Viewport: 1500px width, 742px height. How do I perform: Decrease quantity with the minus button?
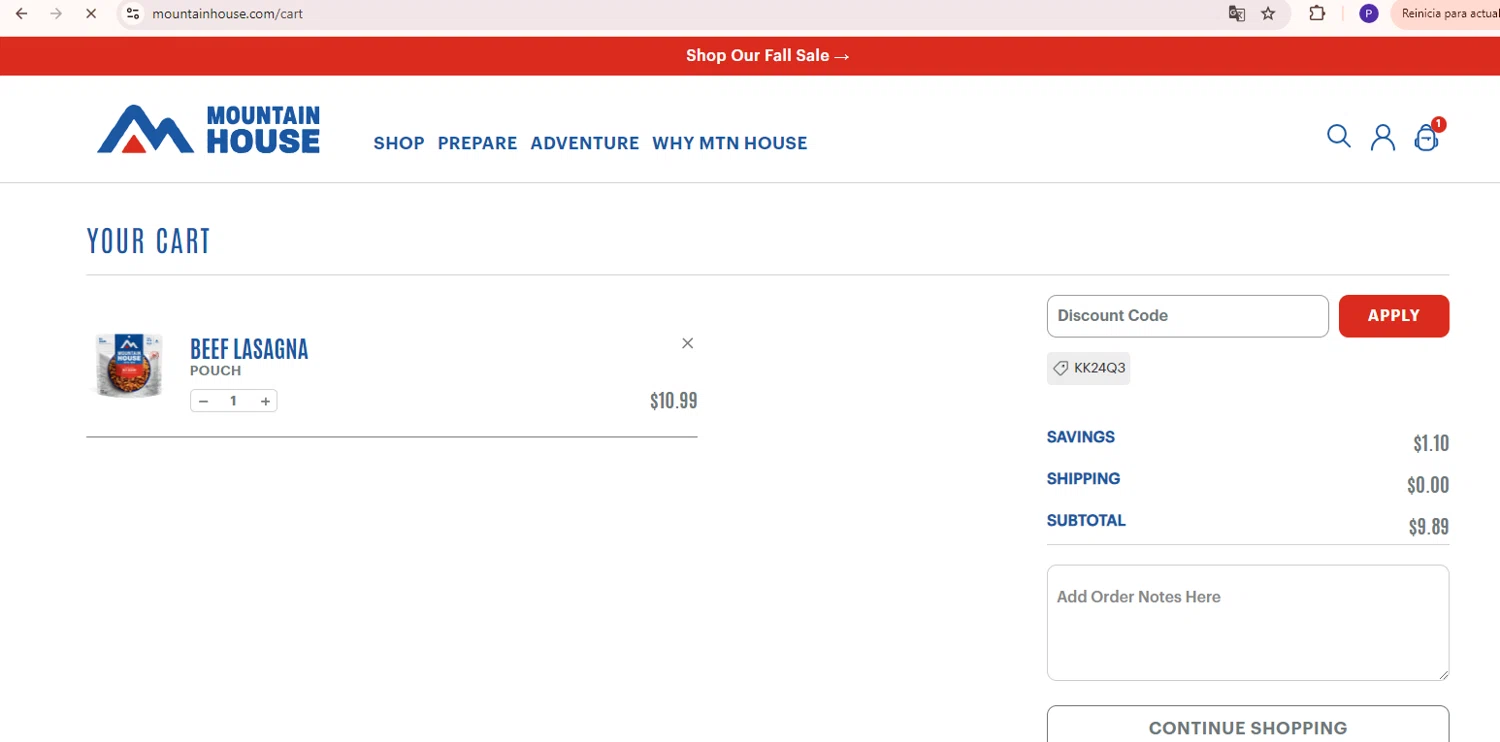(x=203, y=401)
